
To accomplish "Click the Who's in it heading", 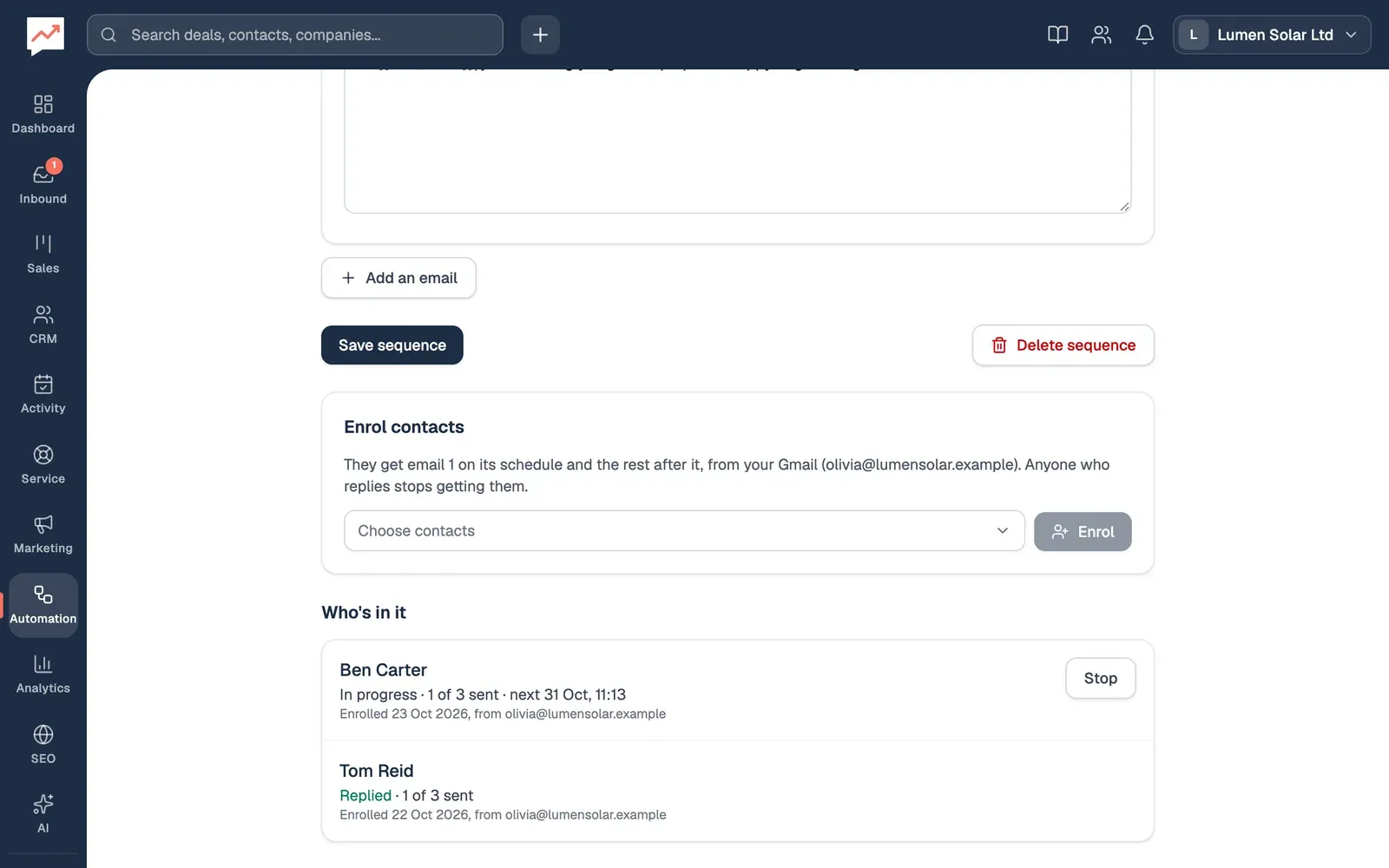I will point(364,613).
